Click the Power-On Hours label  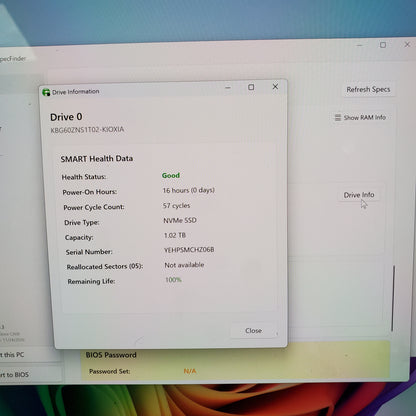[x=90, y=192]
